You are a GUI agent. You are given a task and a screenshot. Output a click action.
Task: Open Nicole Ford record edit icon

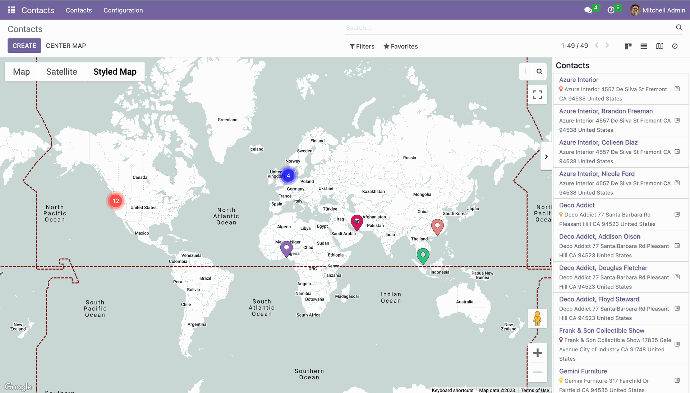click(x=677, y=183)
